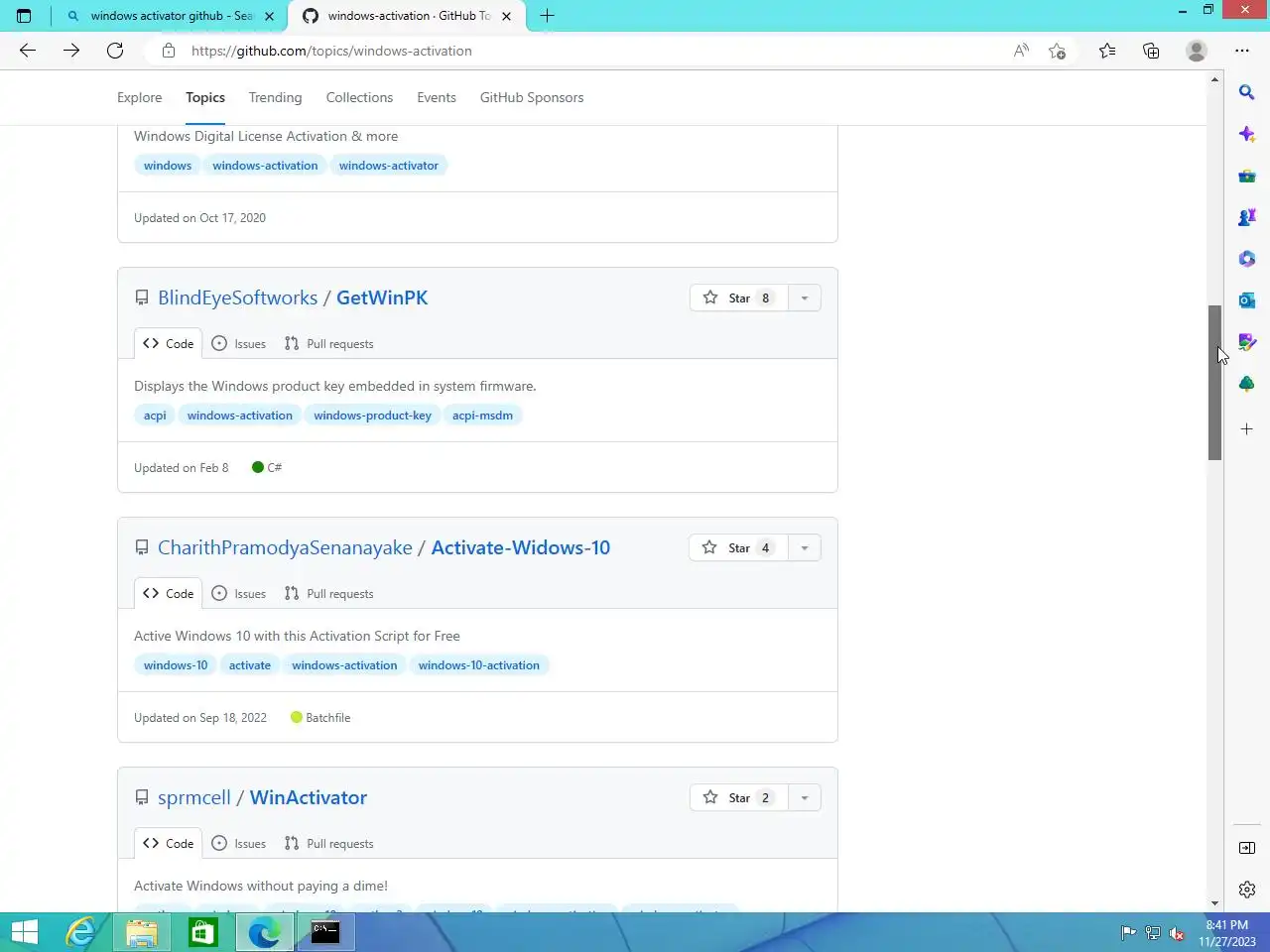This screenshot has width=1270, height=952.
Task: Close the windows-activation GitHub tab
Action: (x=506, y=16)
